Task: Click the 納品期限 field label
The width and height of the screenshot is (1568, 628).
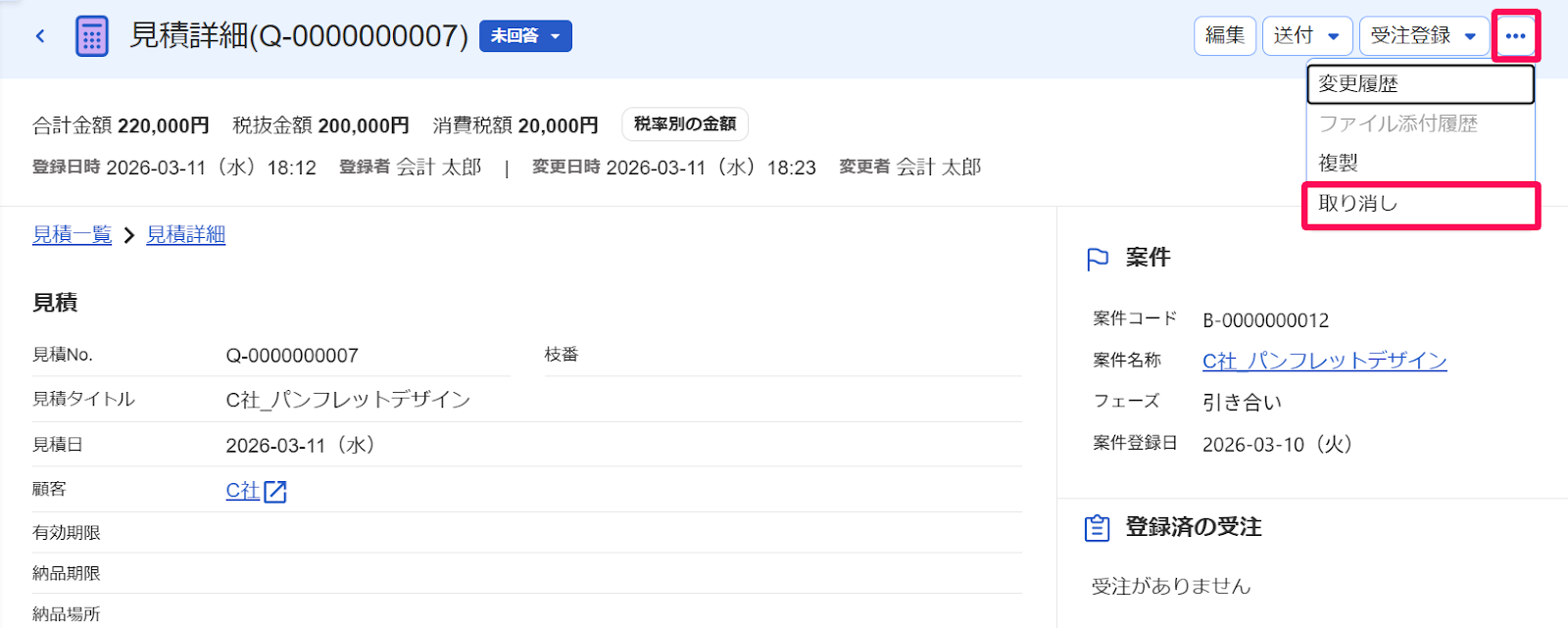Action: pyautogui.click(x=67, y=573)
